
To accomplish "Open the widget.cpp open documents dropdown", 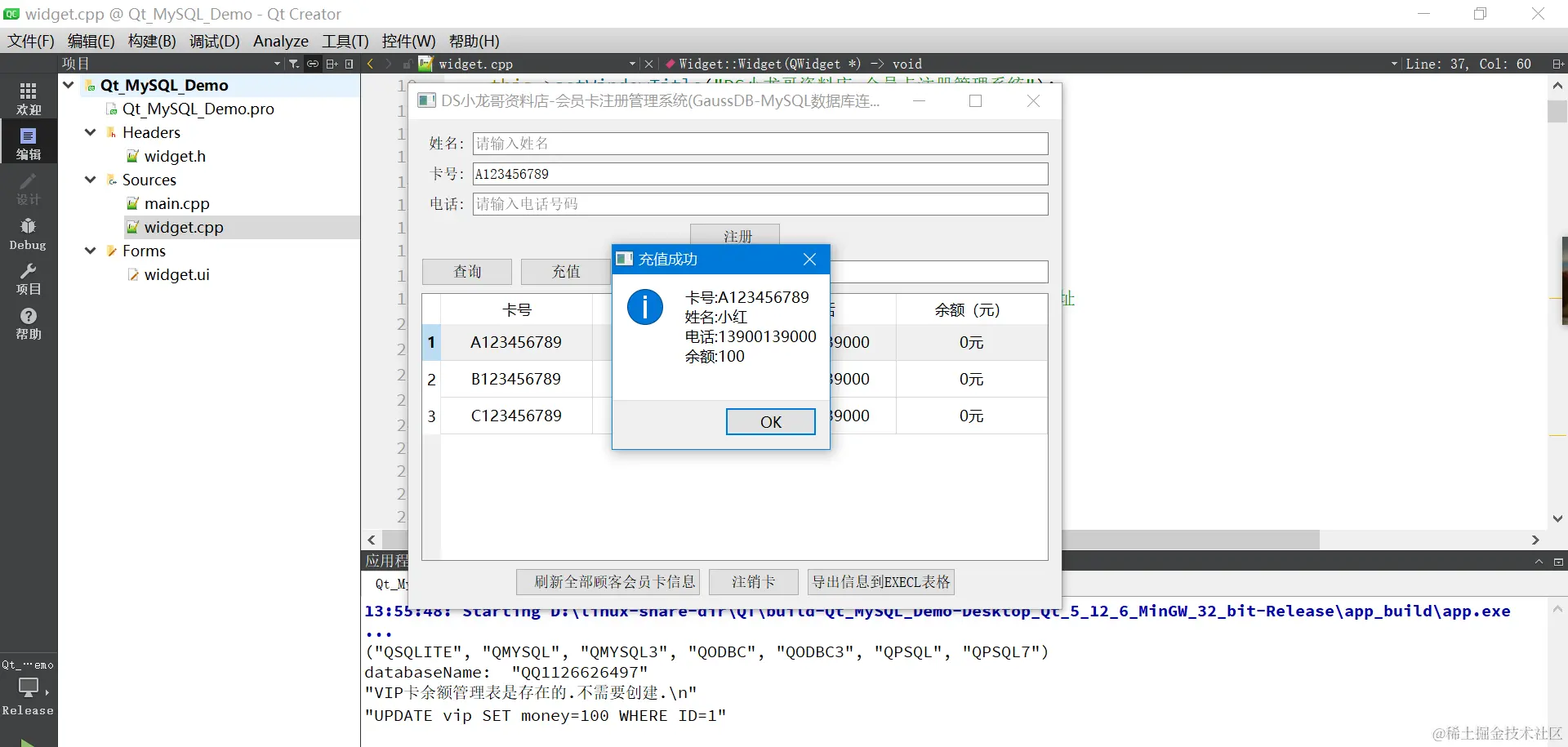I will pos(632,64).
